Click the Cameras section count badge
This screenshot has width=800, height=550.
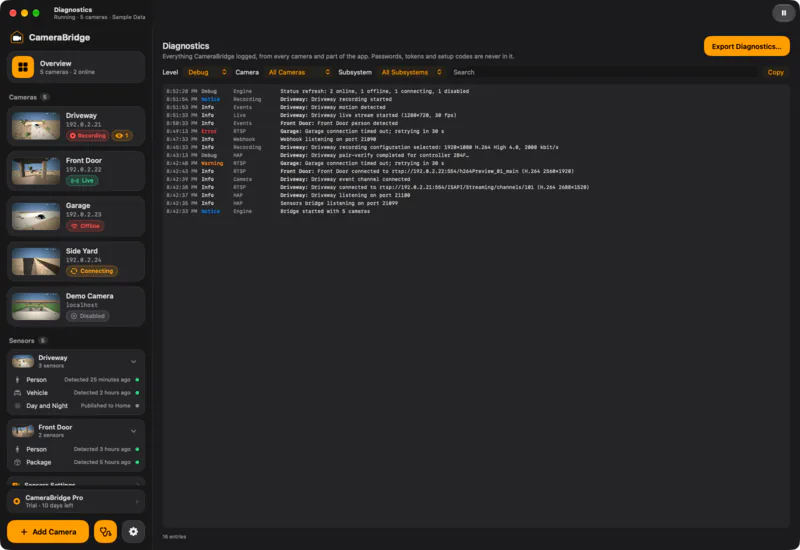(44, 97)
